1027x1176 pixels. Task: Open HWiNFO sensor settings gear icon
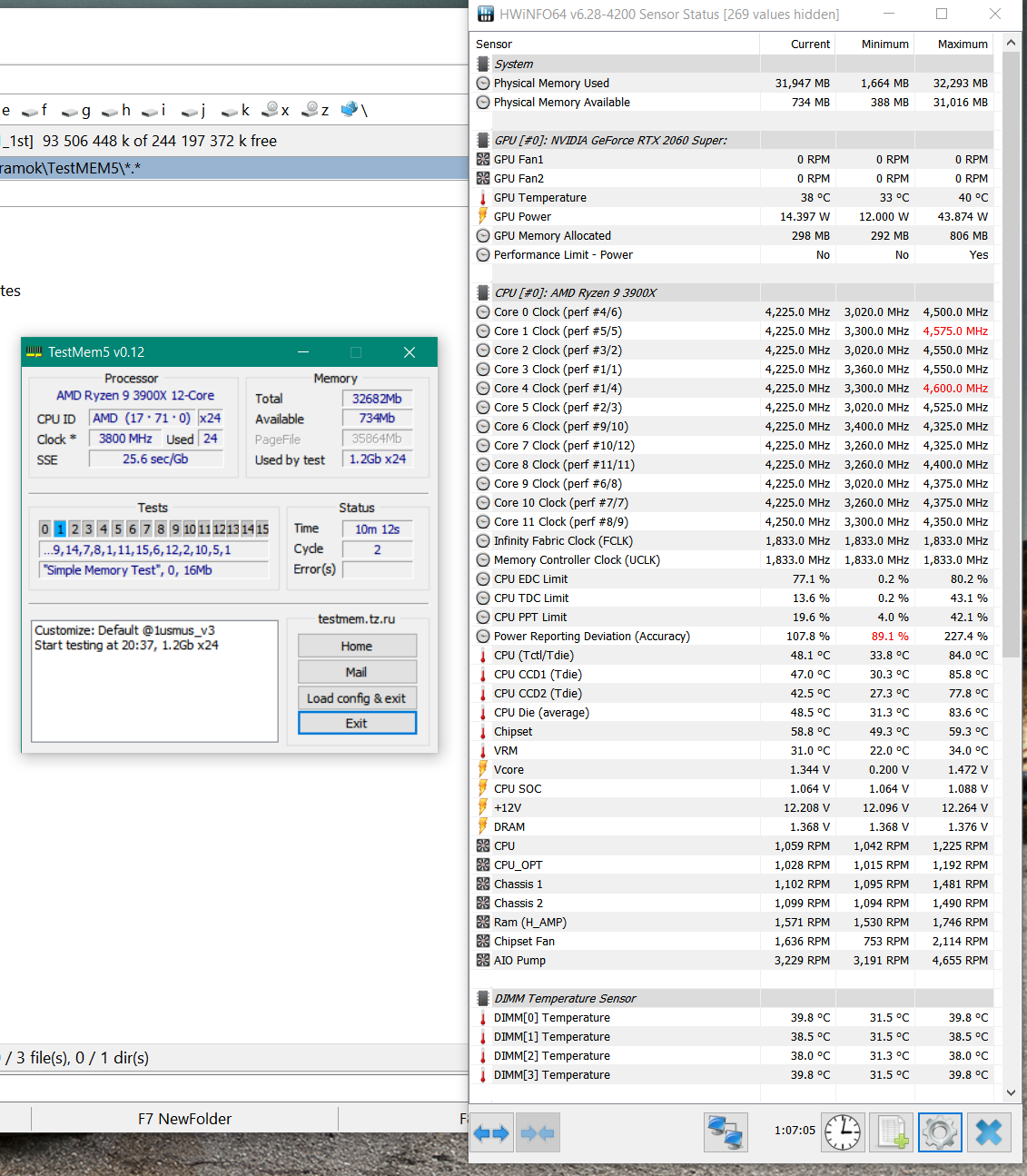[940, 1133]
